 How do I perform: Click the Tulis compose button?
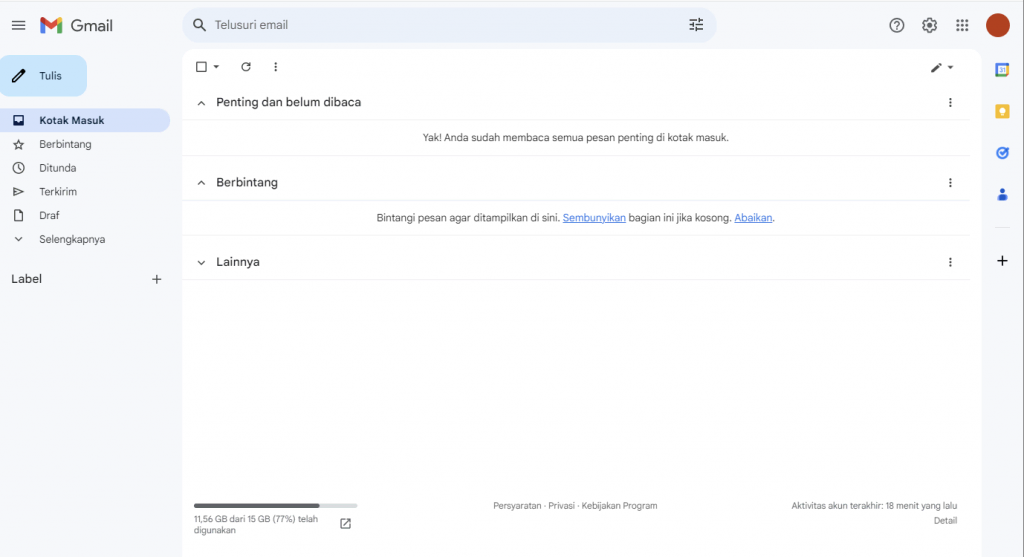pyautogui.click(x=43, y=76)
